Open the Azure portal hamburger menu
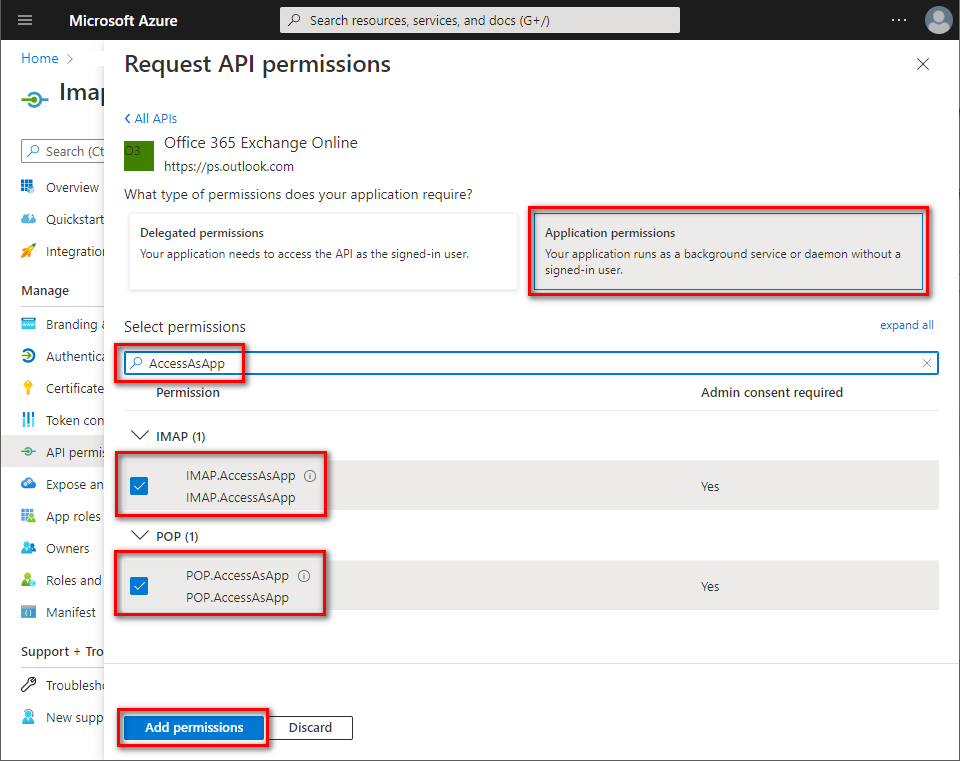 pyautogui.click(x=25, y=20)
